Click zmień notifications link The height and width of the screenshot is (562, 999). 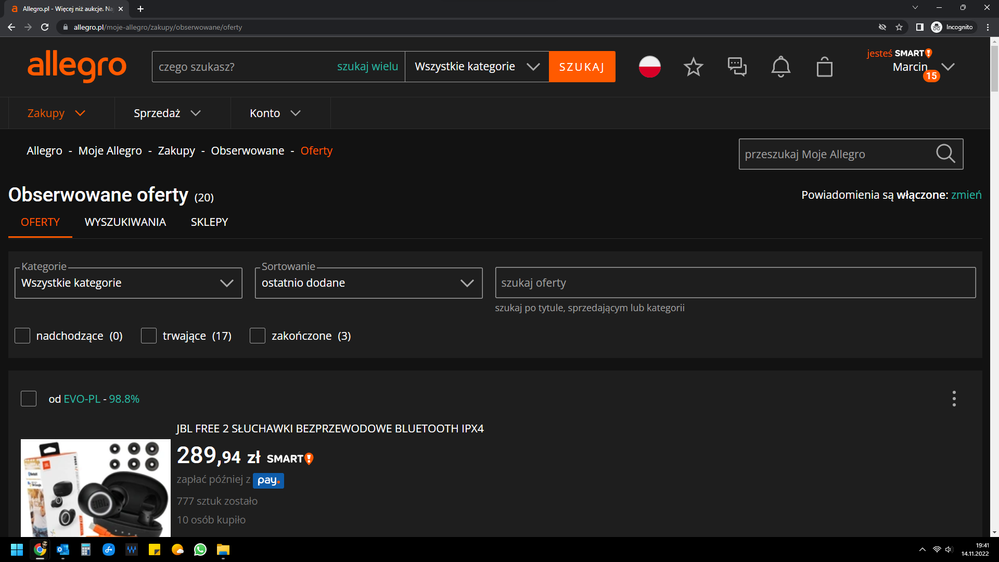(x=966, y=195)
